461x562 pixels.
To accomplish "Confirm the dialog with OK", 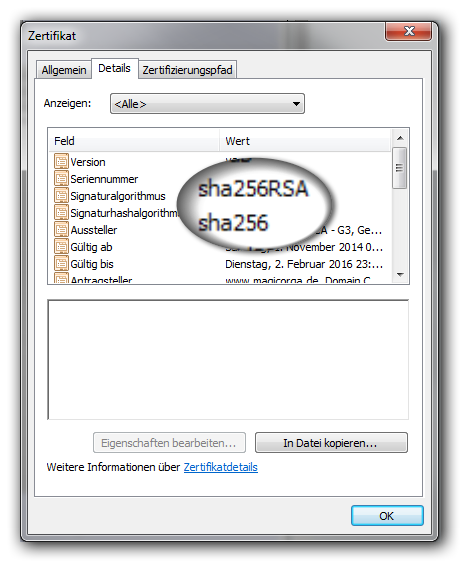I will [x=387, y=516].
